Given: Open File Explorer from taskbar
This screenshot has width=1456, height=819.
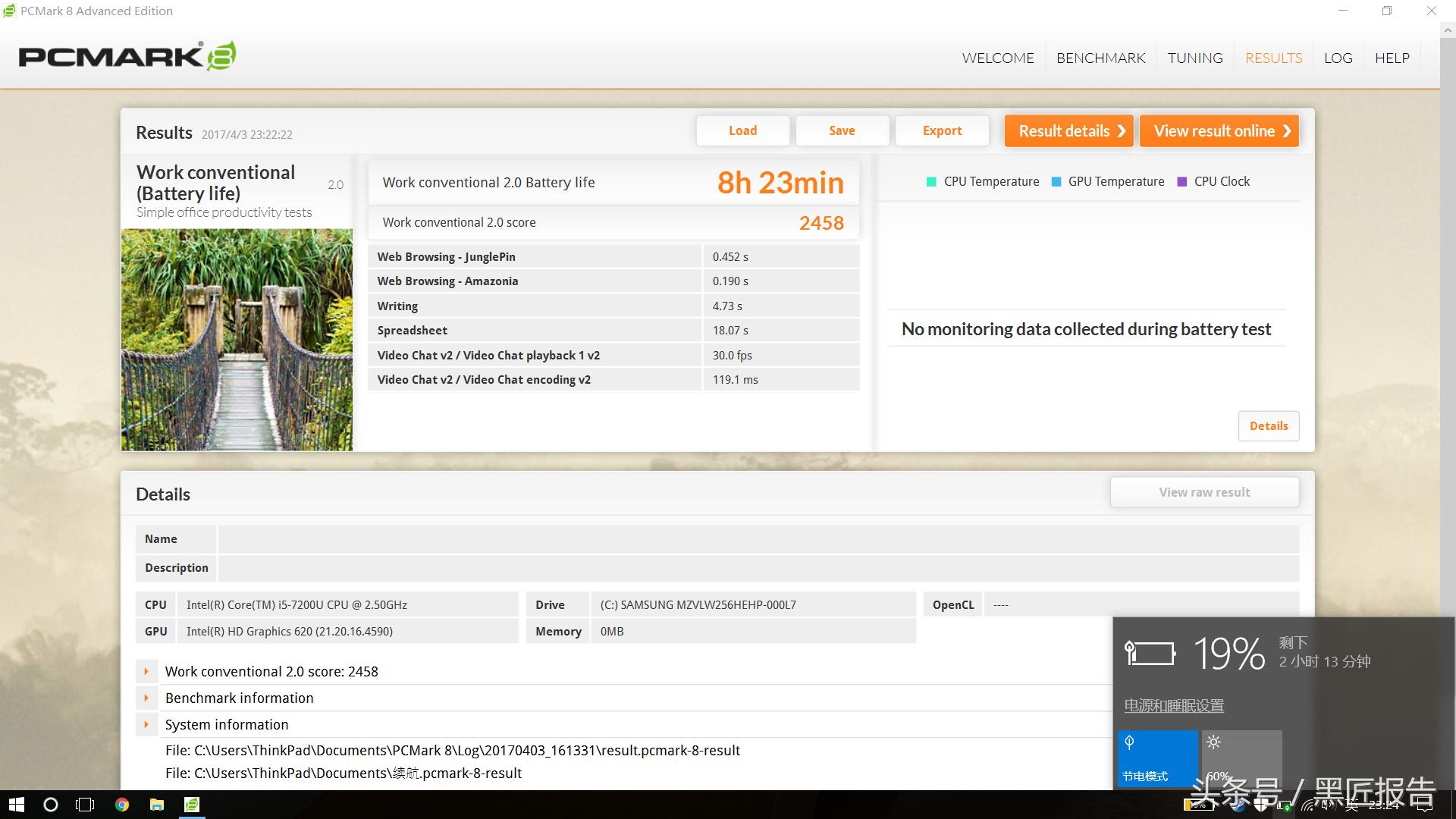Looking at the screenshot, I should tap(157, 805).
